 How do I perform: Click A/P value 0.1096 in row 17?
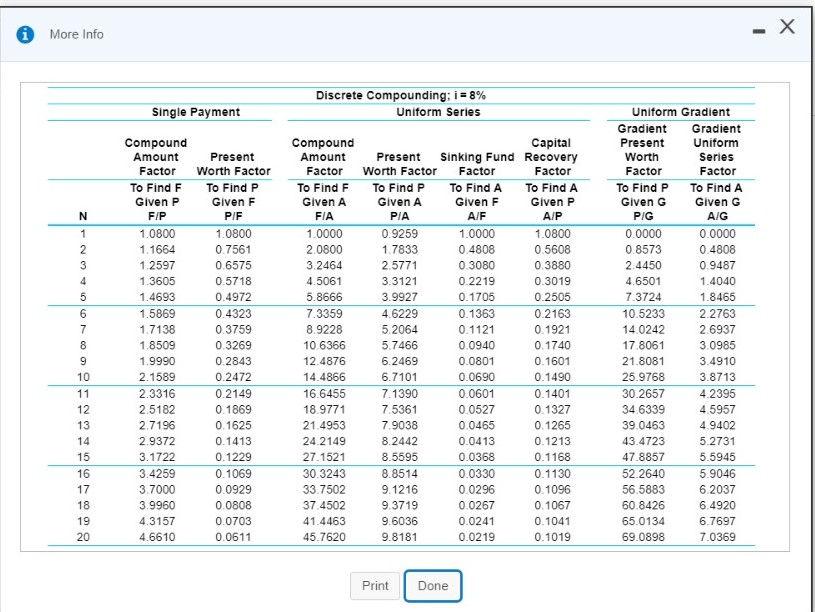[553, 490]
